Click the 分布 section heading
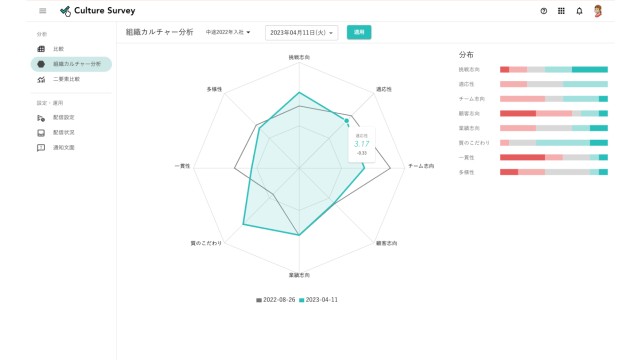The height and width of the screenshot is (360, 640). 466,55
